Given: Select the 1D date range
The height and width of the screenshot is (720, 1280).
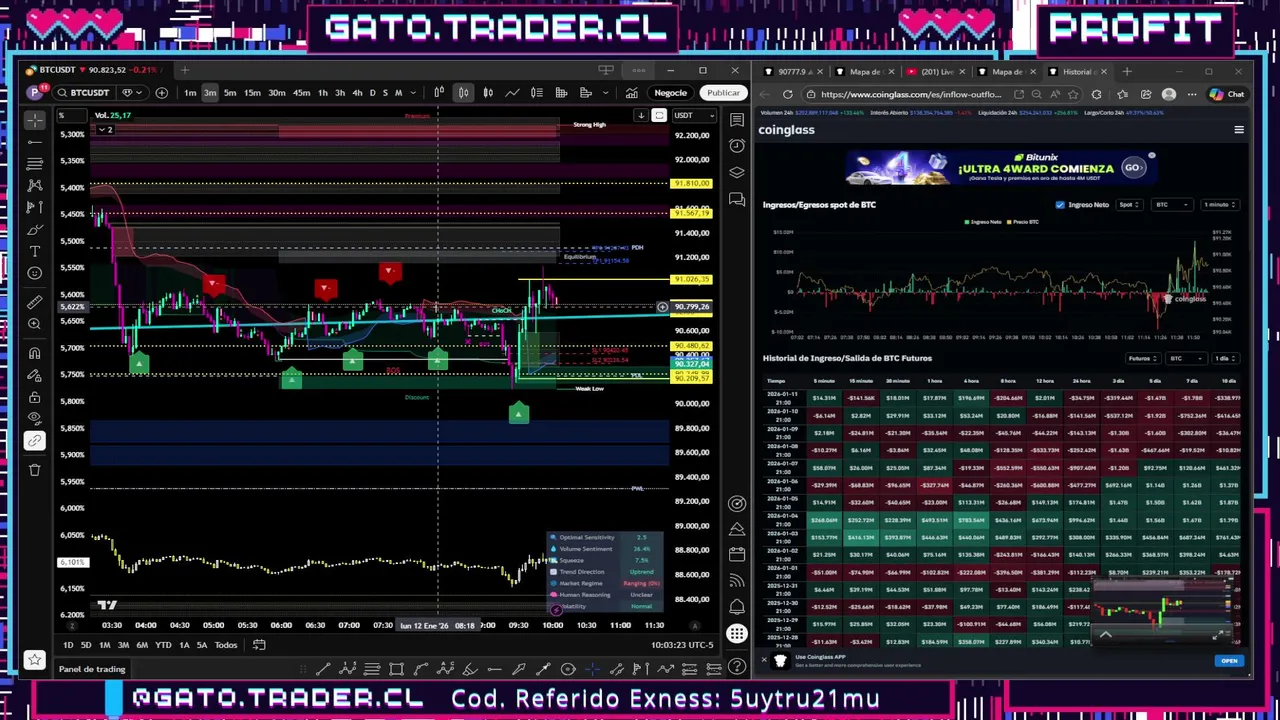Looking at the screenshot, I should (68, 645).
